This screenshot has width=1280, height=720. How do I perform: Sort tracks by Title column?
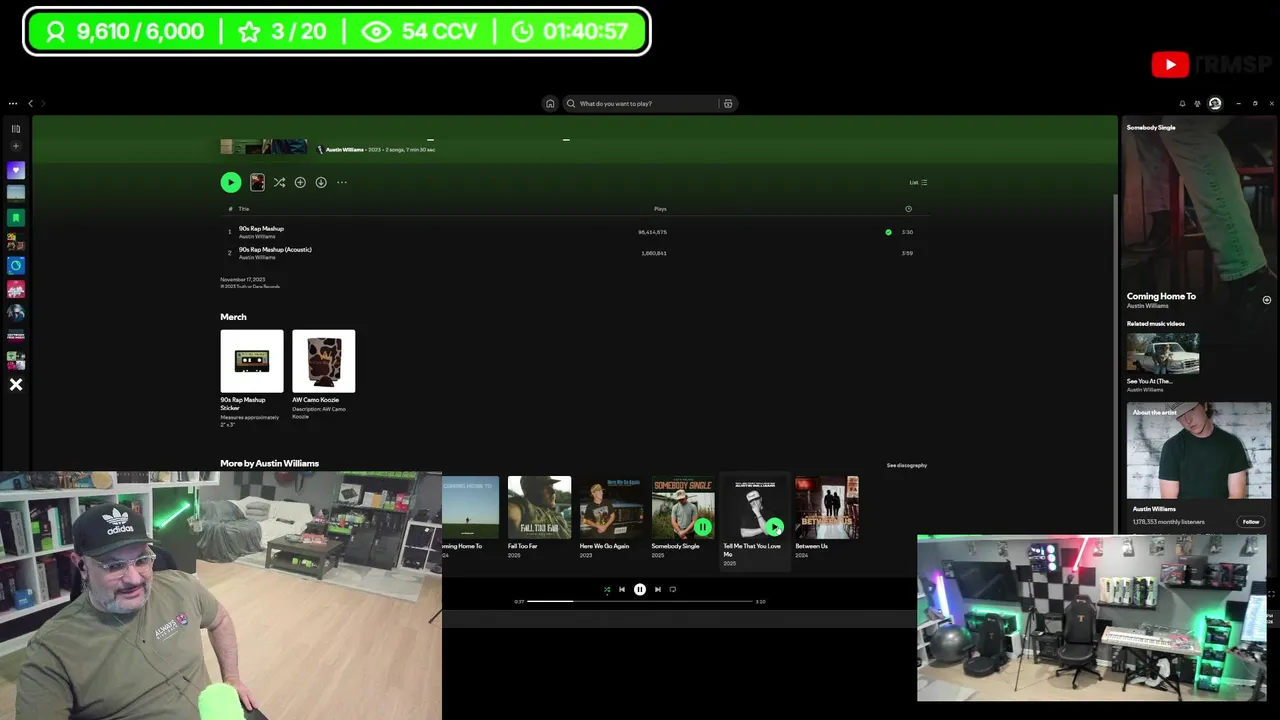click(x=244, y=209)
